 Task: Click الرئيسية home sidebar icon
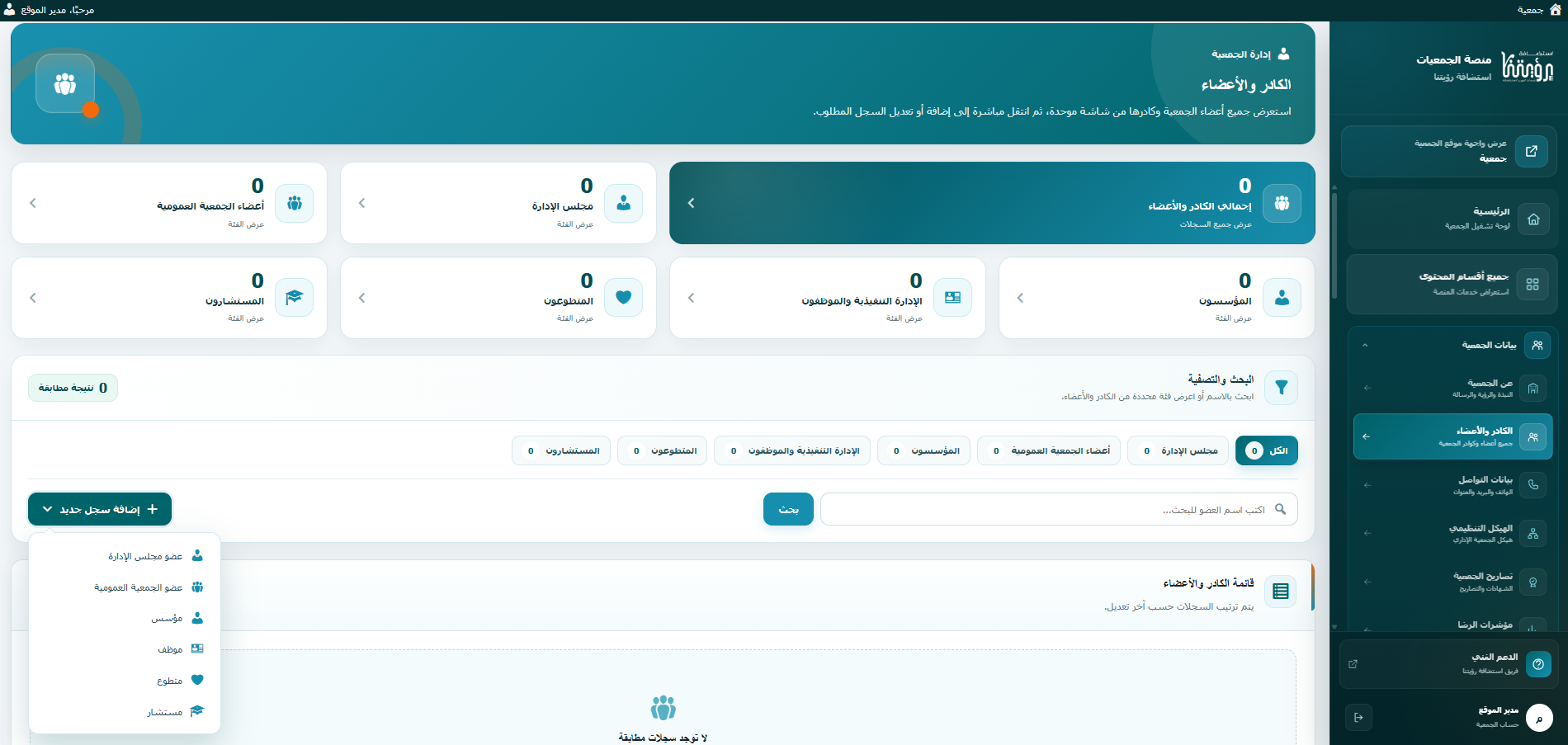[x=1533, y=219]
